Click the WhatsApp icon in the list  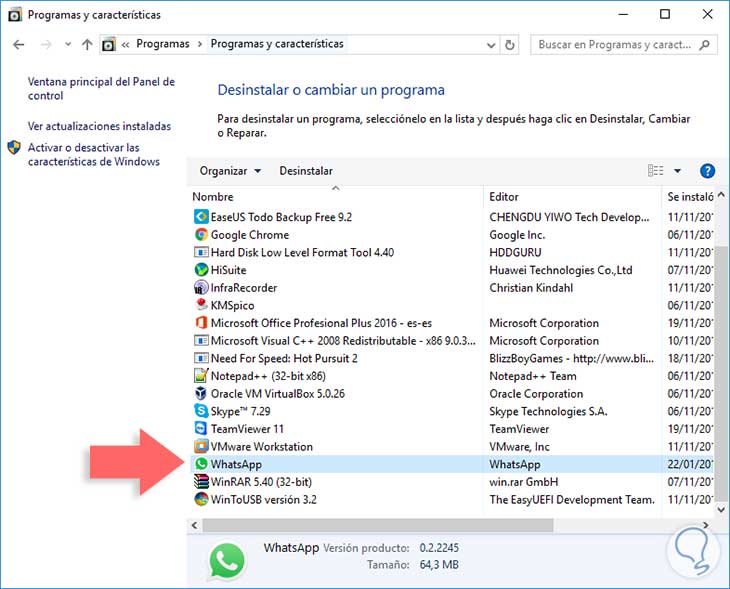coord(201,464)
